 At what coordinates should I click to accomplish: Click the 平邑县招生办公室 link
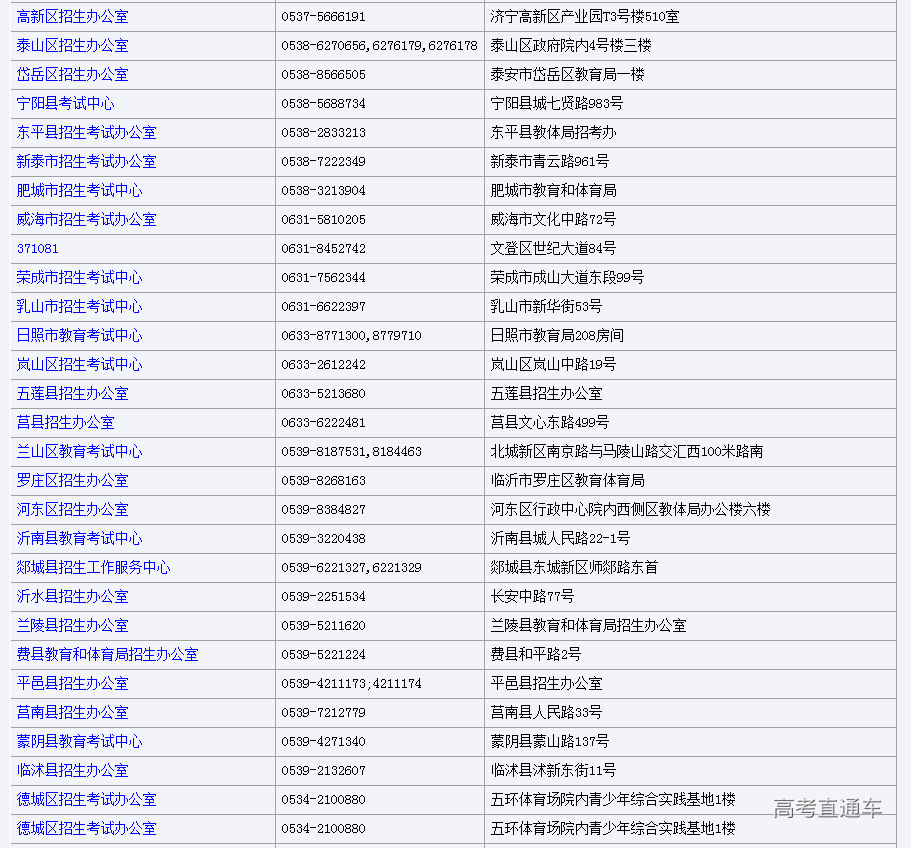pos(72,684)
